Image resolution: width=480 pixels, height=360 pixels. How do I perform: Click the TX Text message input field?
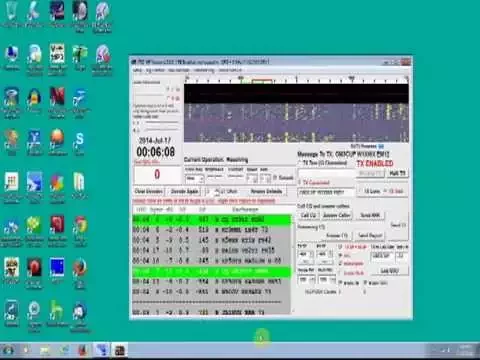click(x=326, y=173)
